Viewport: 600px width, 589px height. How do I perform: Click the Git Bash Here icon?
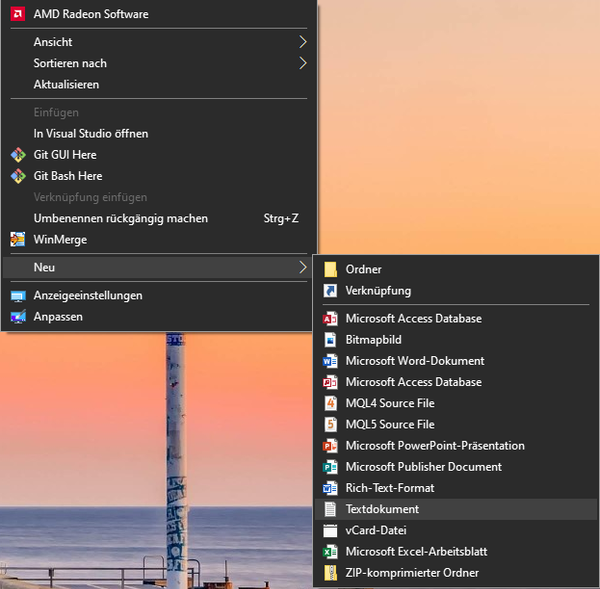point(17,176)
